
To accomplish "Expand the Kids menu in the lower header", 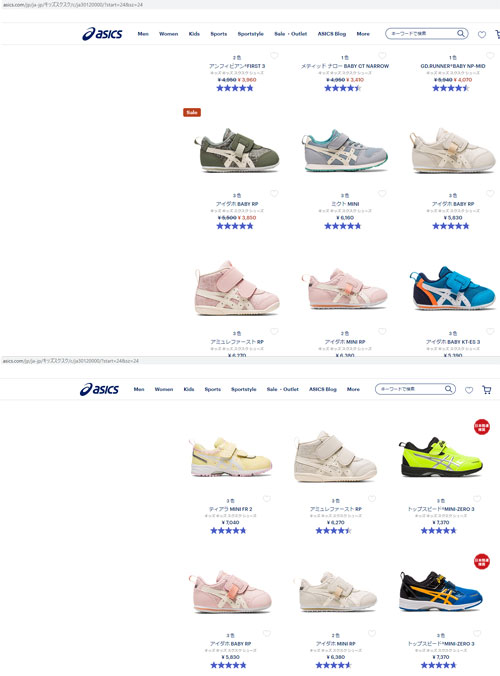I will (x=189, y=389).
